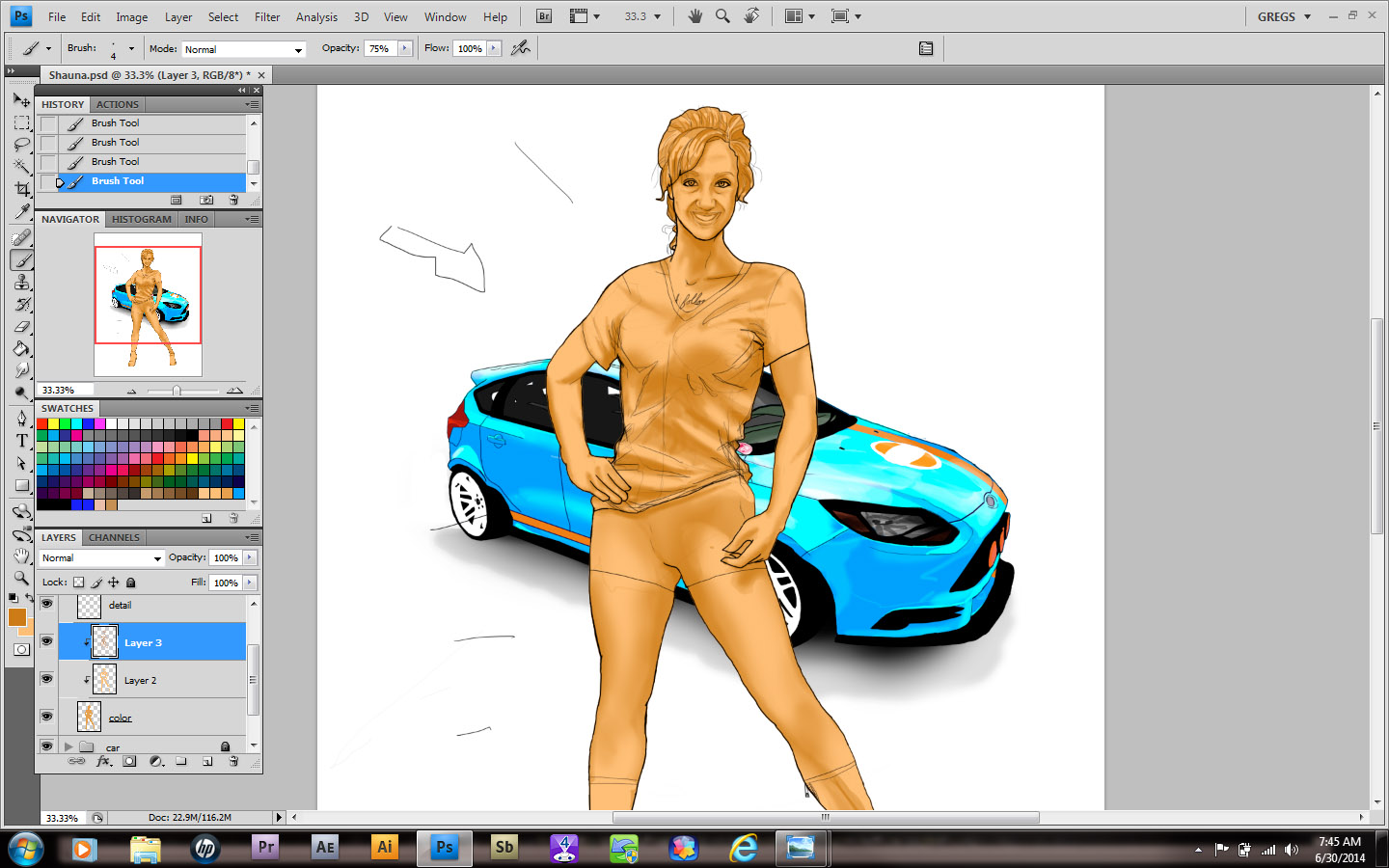Select the Horizontal Type tool
The height and width of the screenshot is (868, 1389).
21,441
